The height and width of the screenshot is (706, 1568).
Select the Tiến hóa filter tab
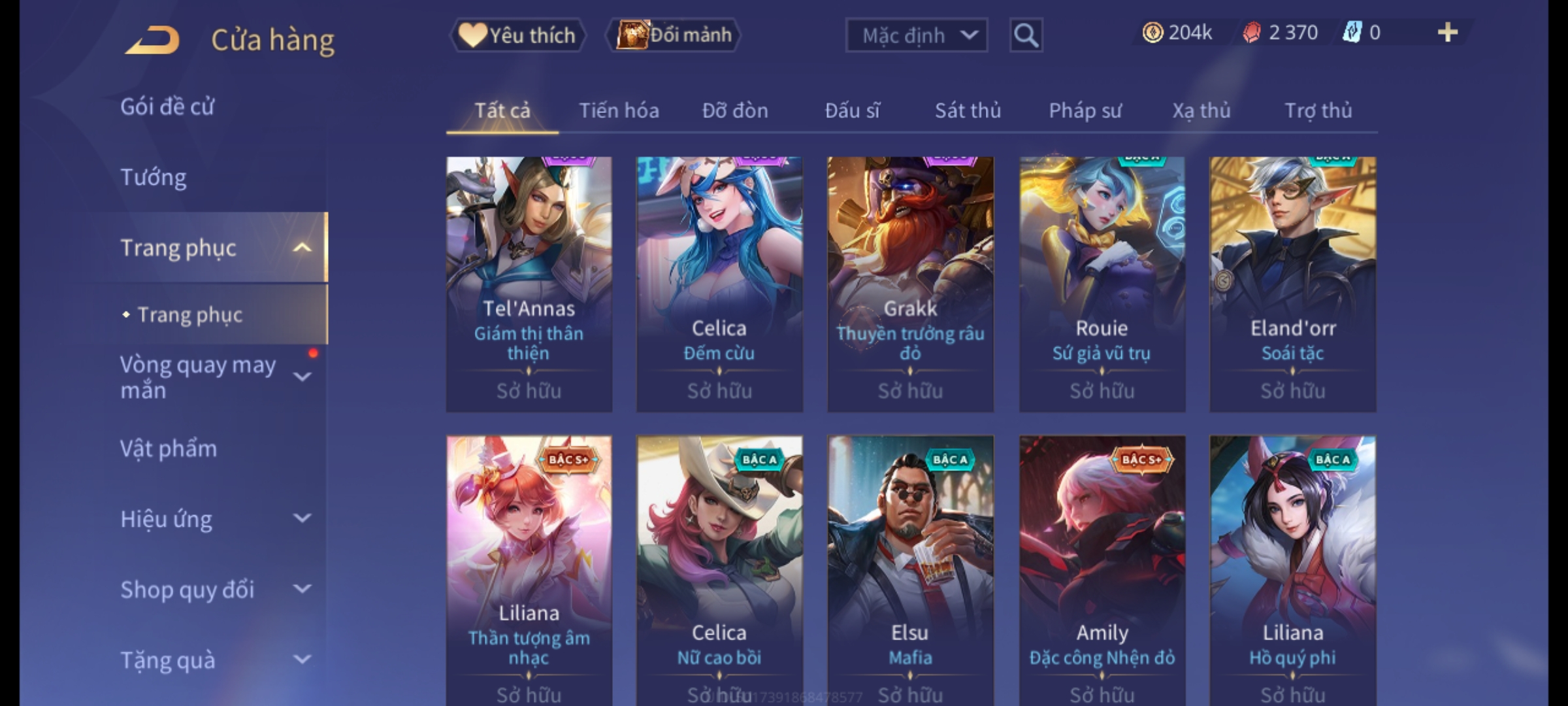pyautogui.click(x=619, y=110)
